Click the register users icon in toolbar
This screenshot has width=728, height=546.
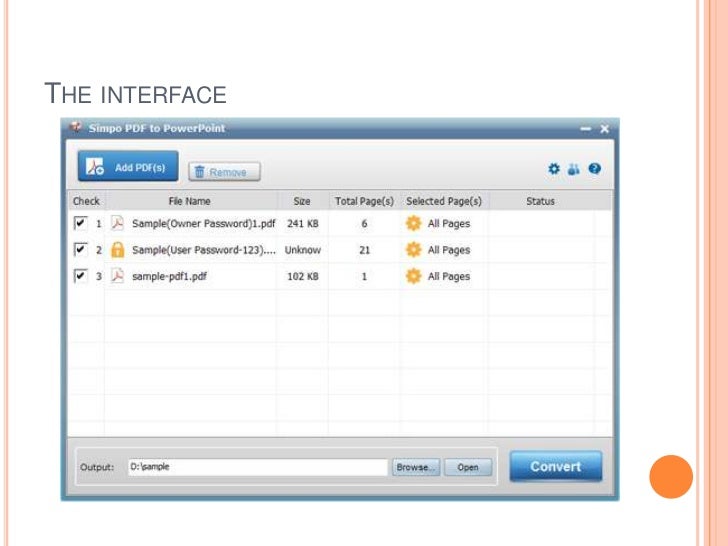pos(574,169)
